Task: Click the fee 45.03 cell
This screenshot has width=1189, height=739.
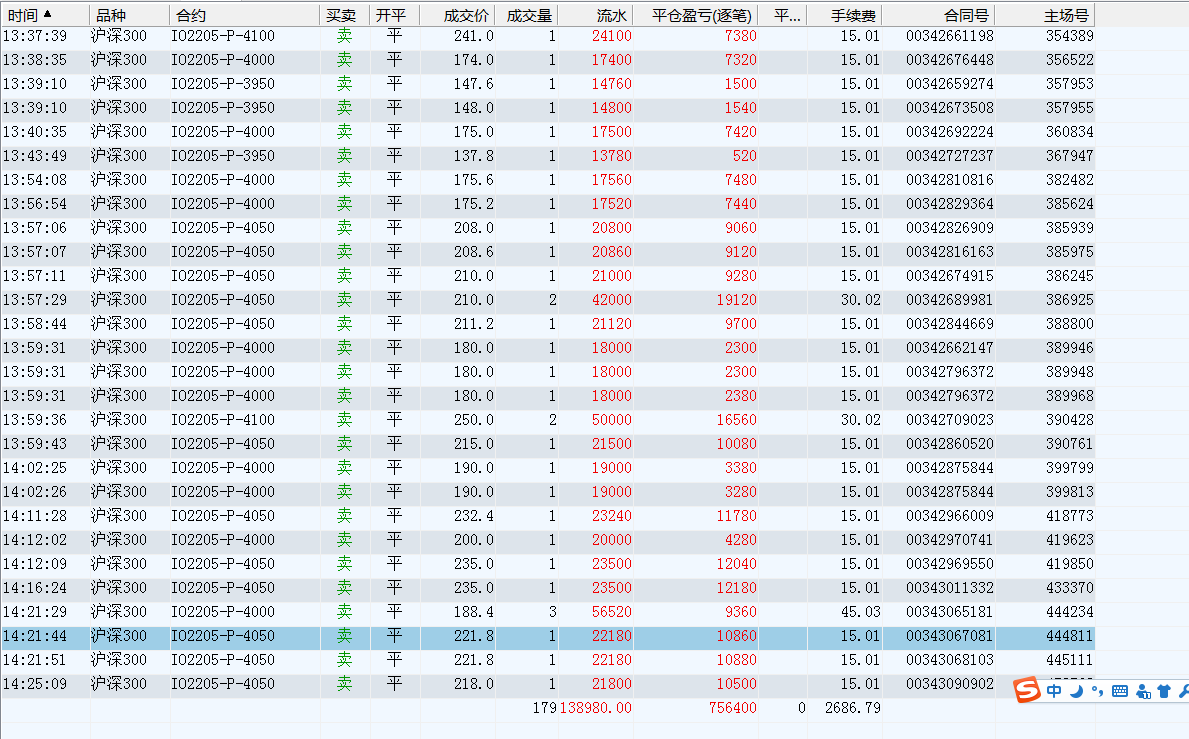Action: click(x=860, y=612)
